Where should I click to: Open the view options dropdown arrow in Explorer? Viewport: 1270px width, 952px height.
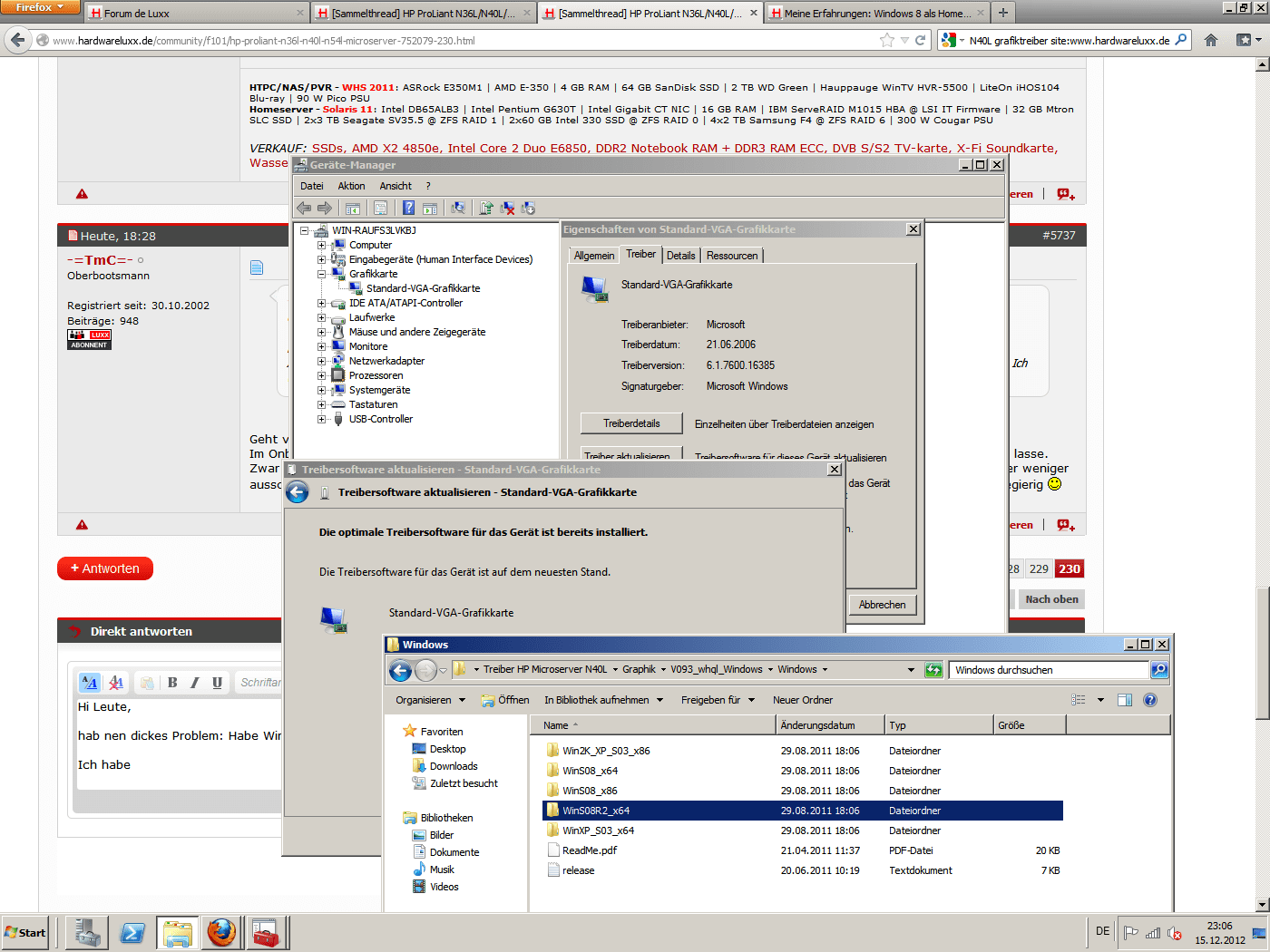[1100, 700]
